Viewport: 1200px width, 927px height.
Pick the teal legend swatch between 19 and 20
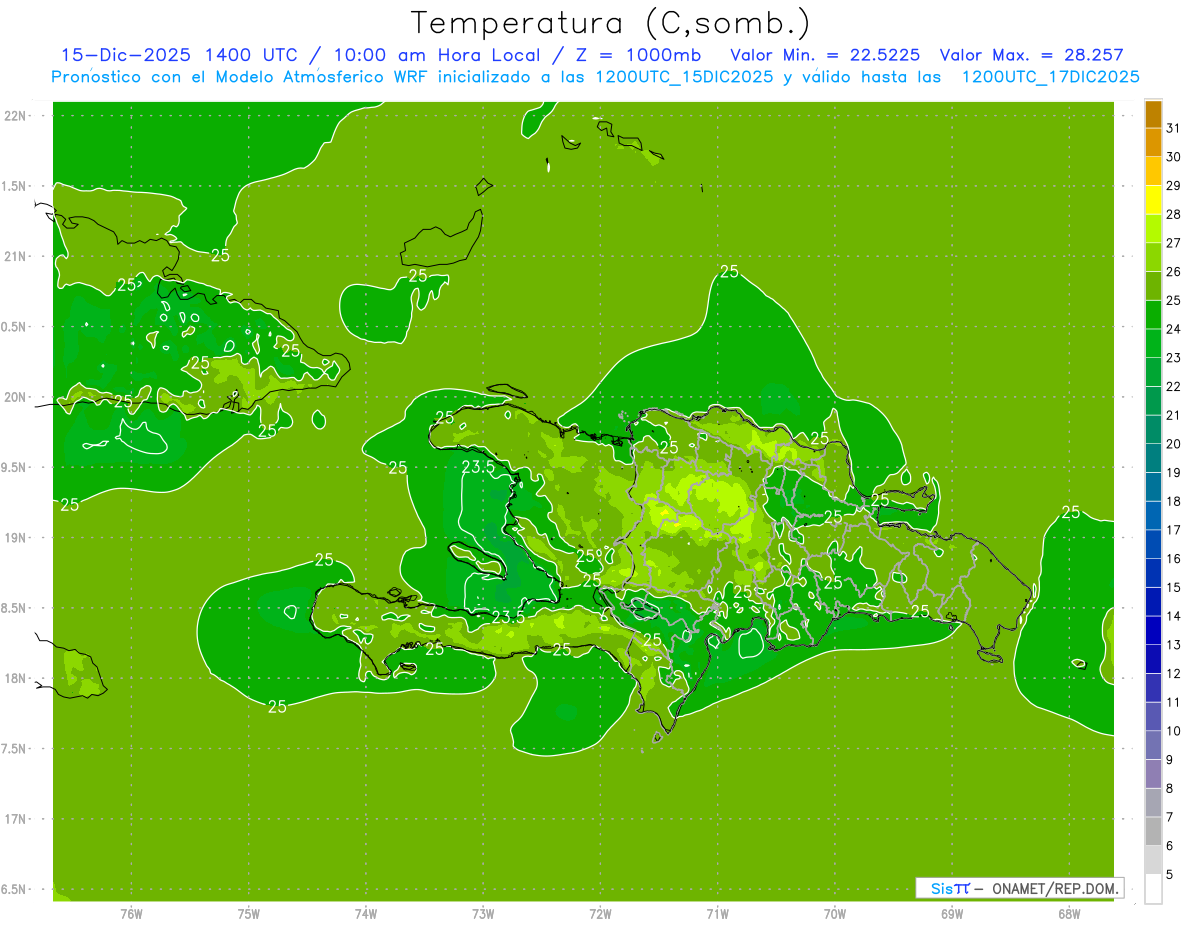(x=1153, y=458)
